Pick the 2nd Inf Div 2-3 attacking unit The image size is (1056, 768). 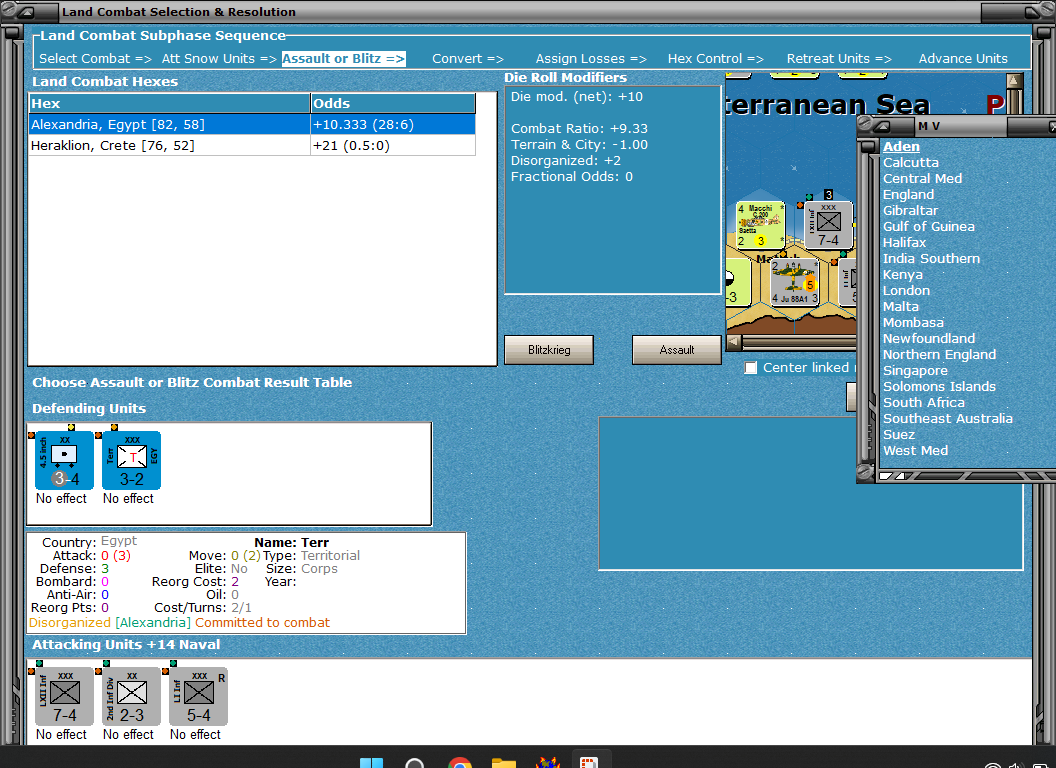[x=131, y=697]
